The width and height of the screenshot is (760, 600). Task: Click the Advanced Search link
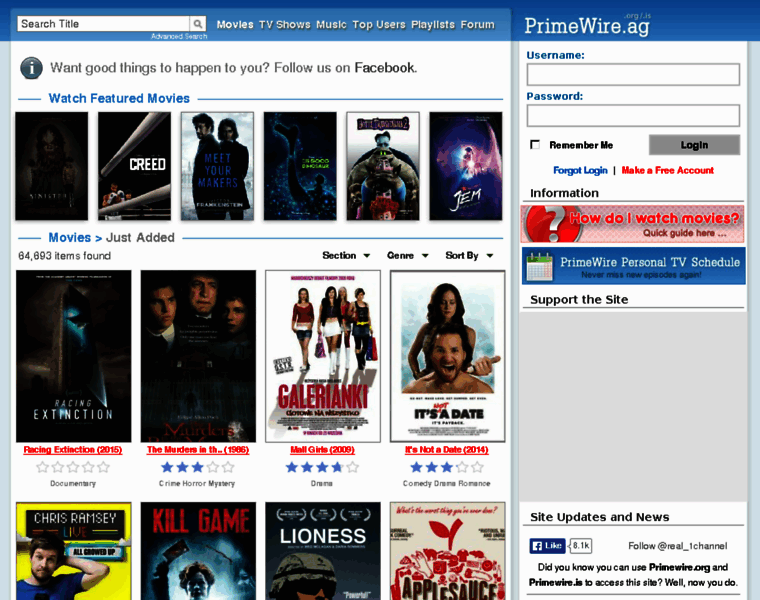click(179, 36)
